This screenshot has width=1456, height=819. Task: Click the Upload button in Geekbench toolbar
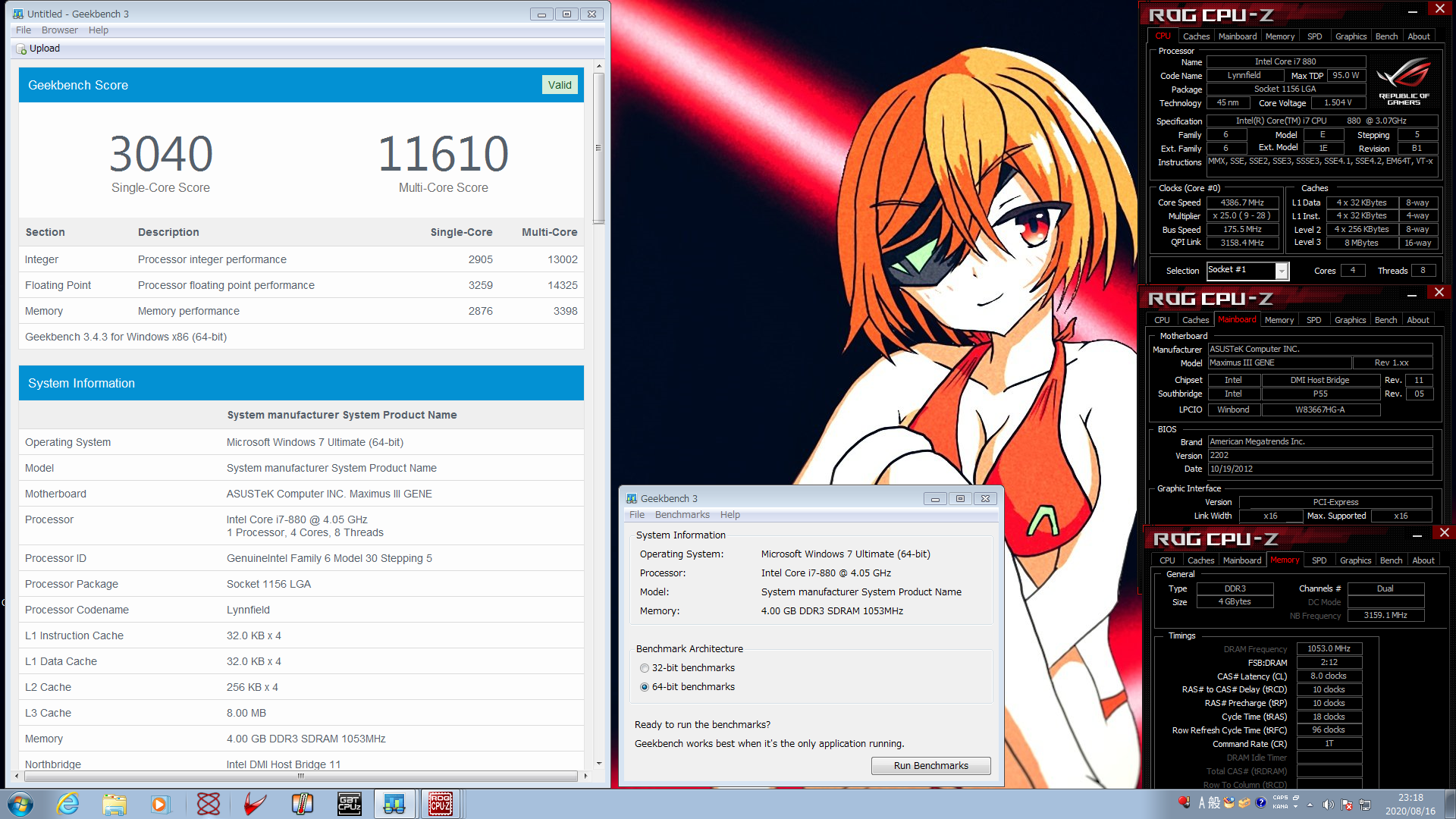[38, 49]
